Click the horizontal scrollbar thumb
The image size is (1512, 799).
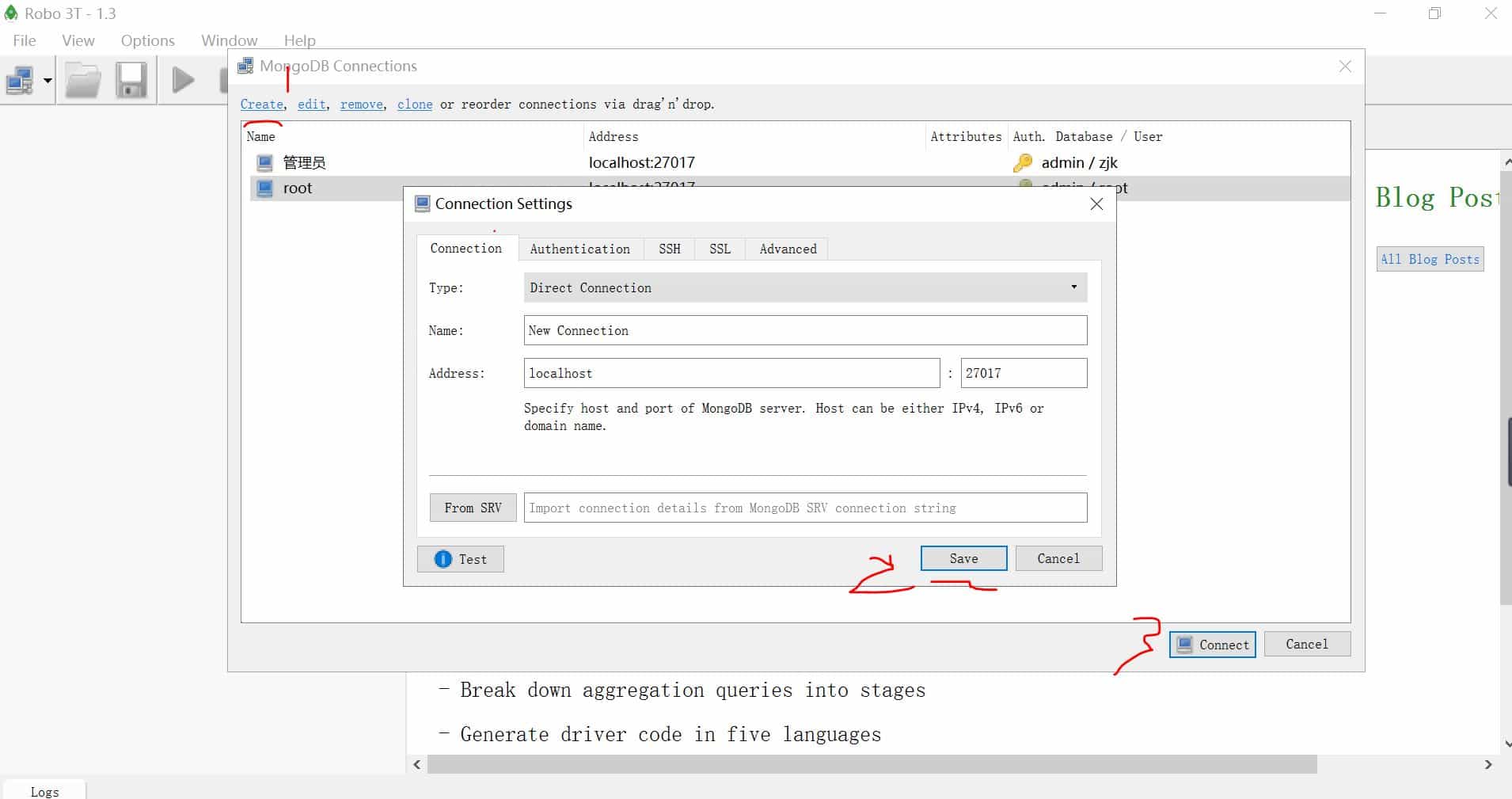(x=872, y=764)
